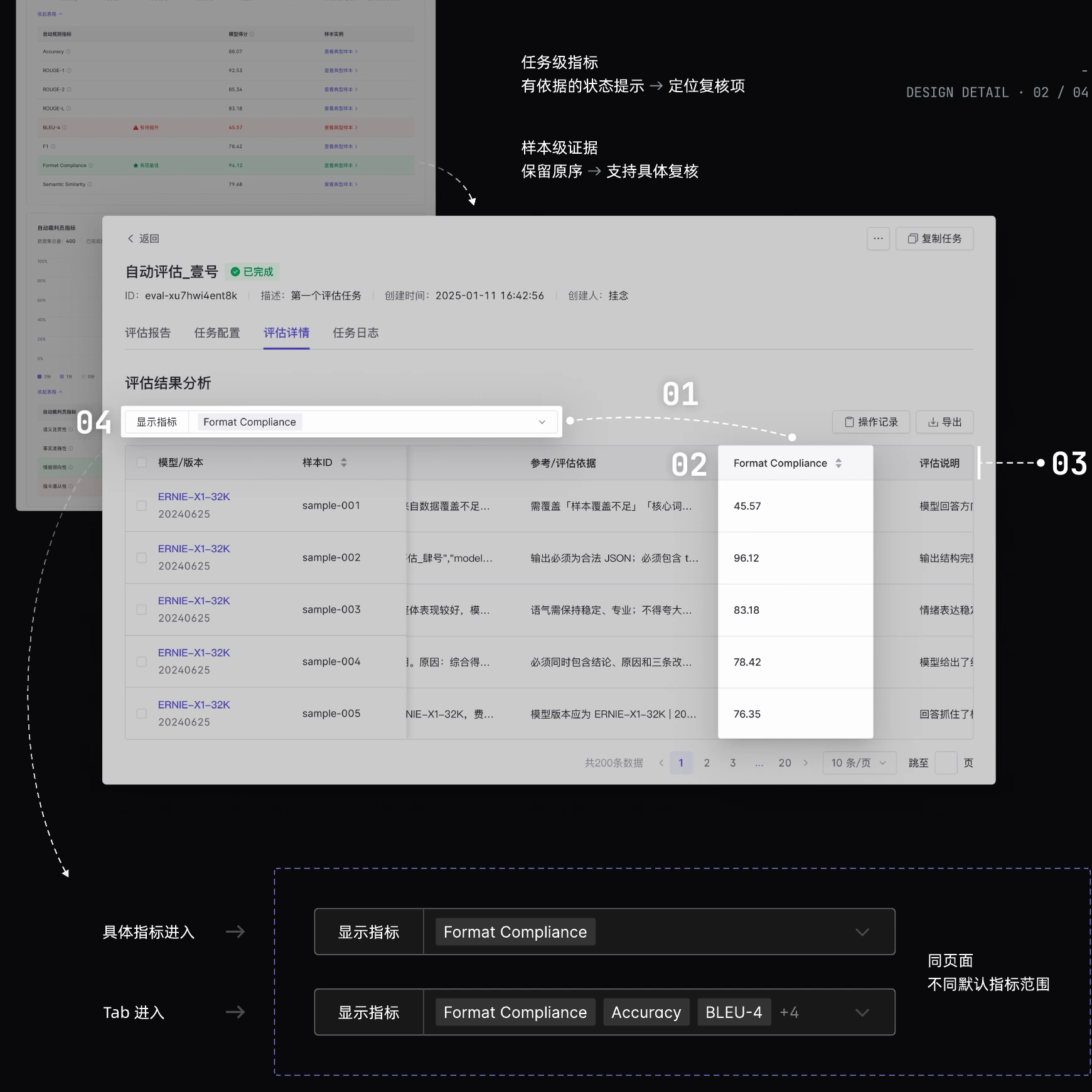
Task: Open ERNIE-X1-32K link in sample-003 row
Action: (194, 601)
